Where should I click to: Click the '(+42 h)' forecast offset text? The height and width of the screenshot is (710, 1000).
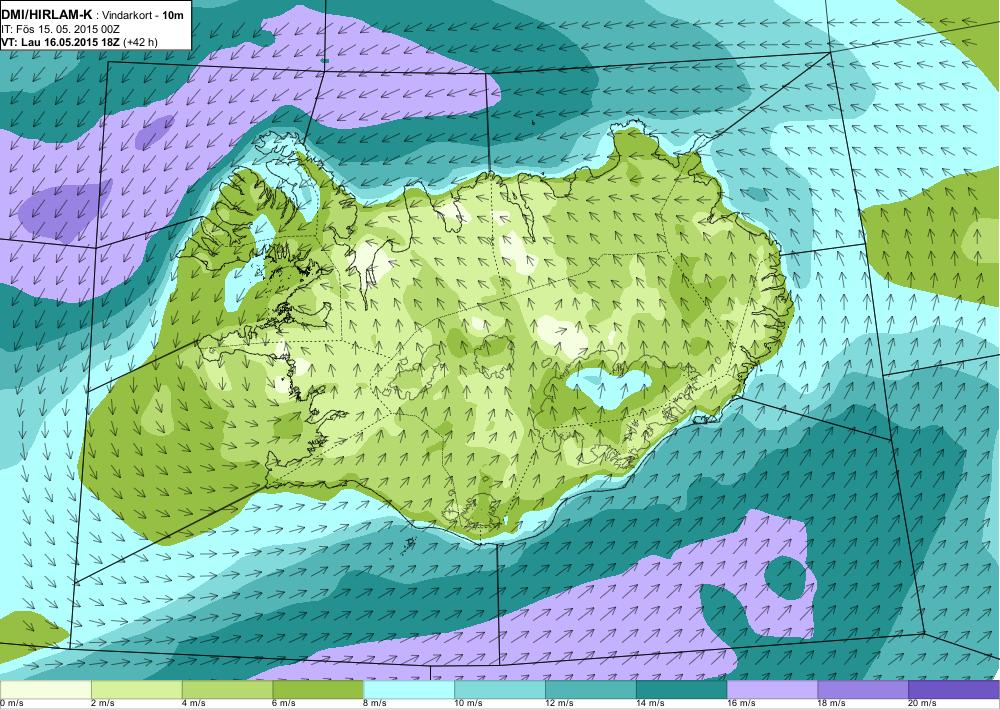point(140,42)
